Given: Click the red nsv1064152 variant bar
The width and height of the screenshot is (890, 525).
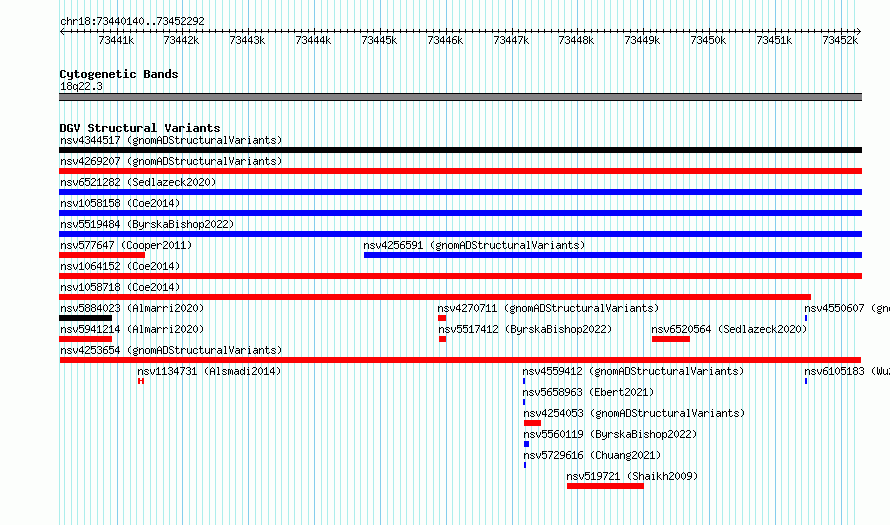Looking at the screenshot, I should [x=460, y=276].
